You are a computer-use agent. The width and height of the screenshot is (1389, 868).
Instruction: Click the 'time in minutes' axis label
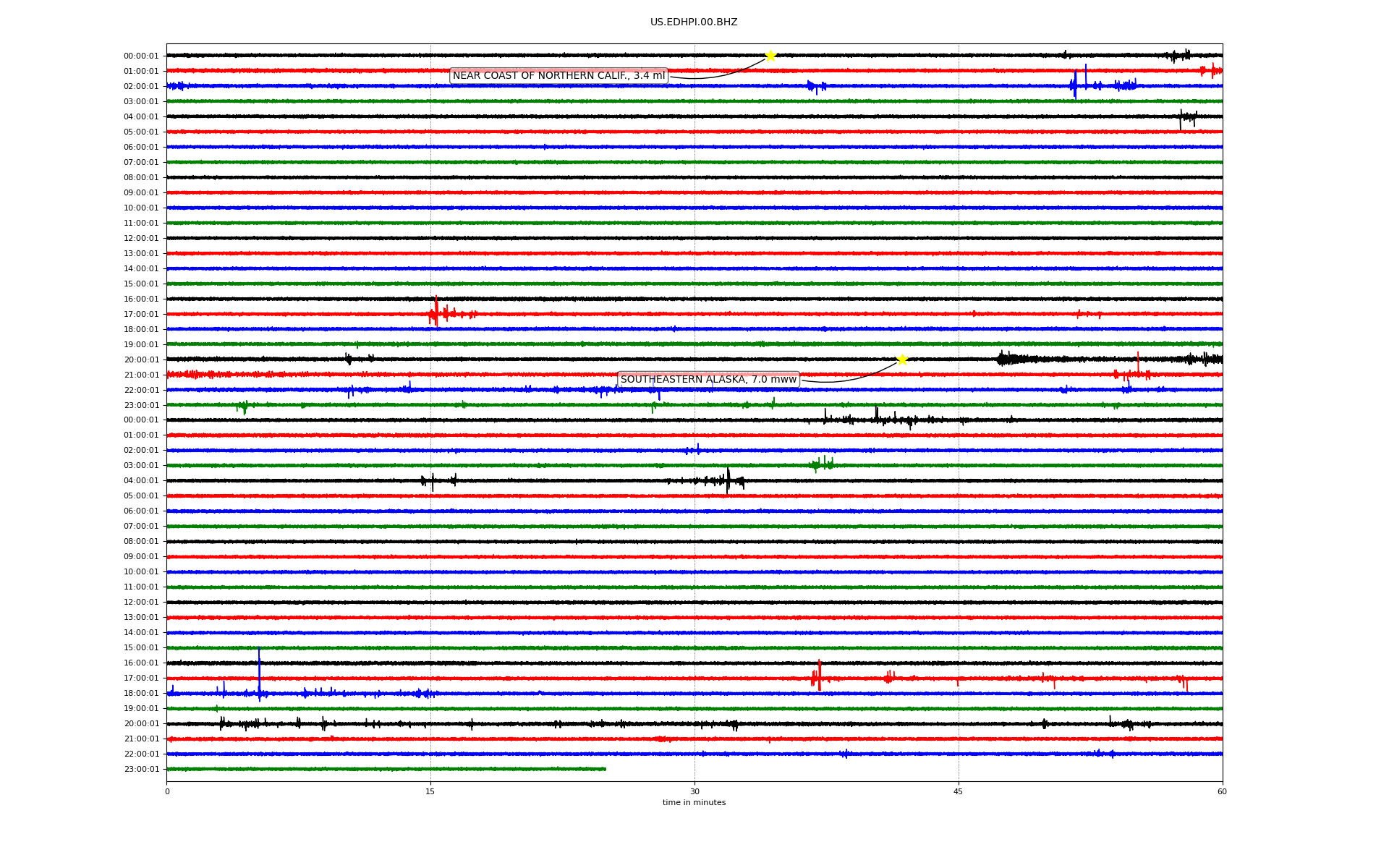[693, 802]
